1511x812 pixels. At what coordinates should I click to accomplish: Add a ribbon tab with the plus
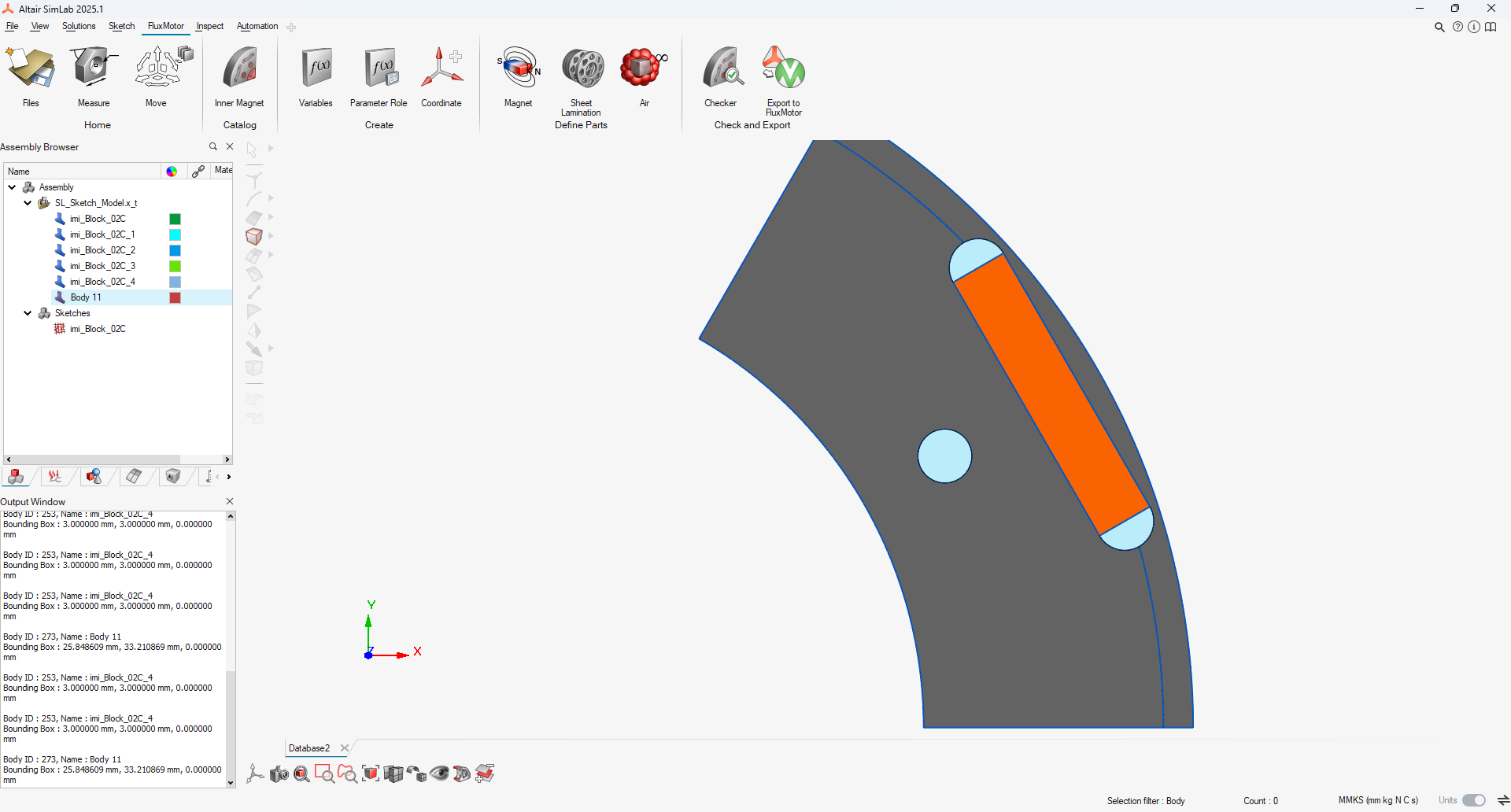pyautogui.click(x=291, y=28)
